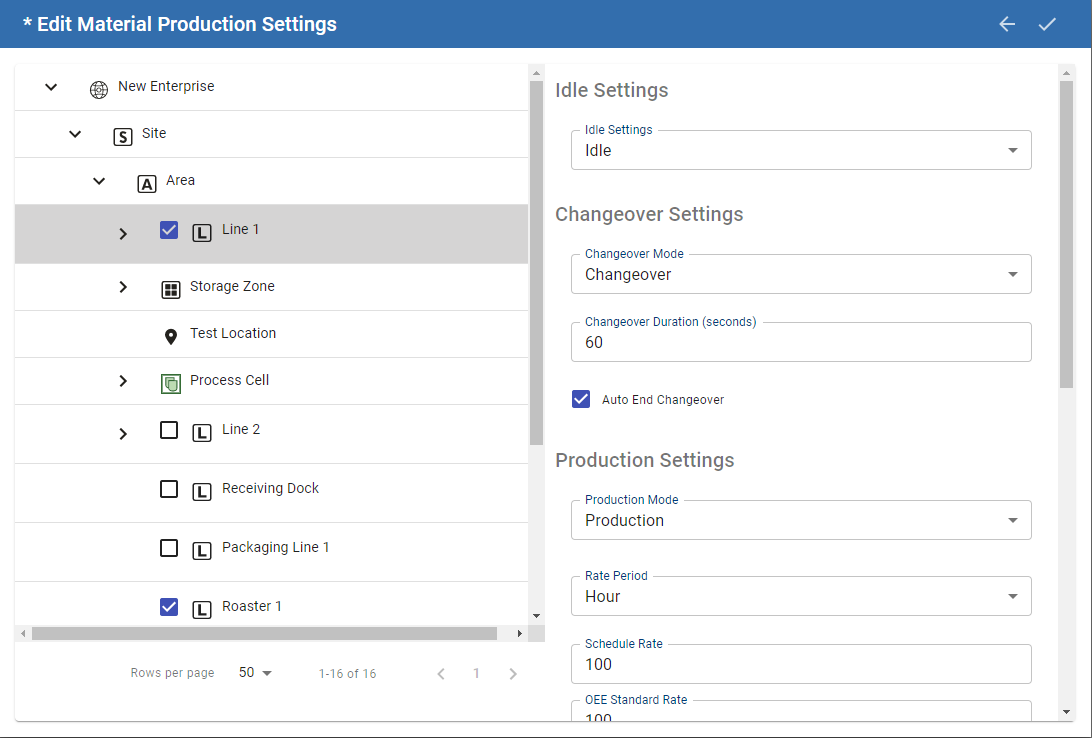Click the Changeover Duration input field

coord(801,342)
